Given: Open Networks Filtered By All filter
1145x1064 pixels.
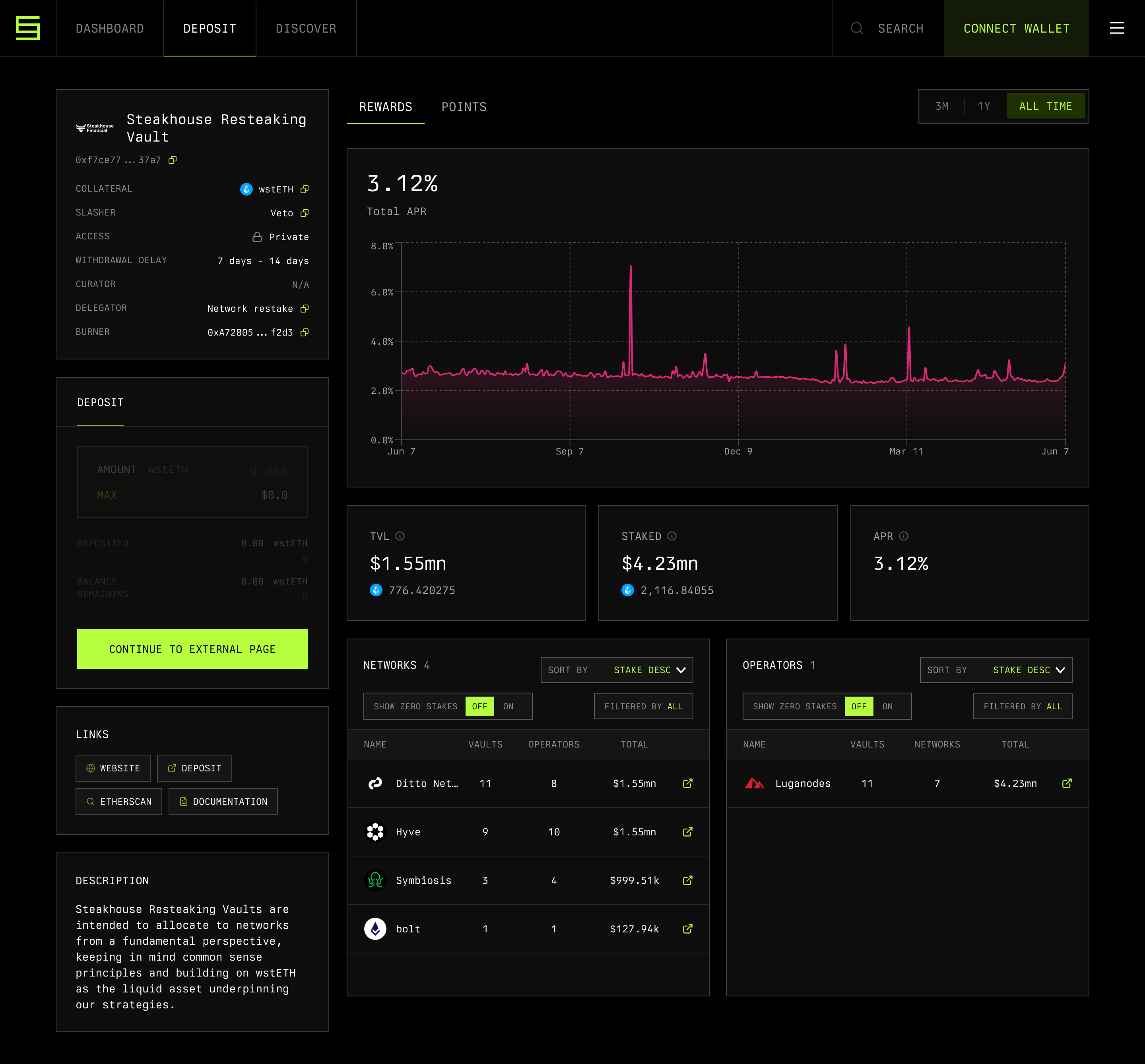Looking at the screenshot, I should [644, 707].
